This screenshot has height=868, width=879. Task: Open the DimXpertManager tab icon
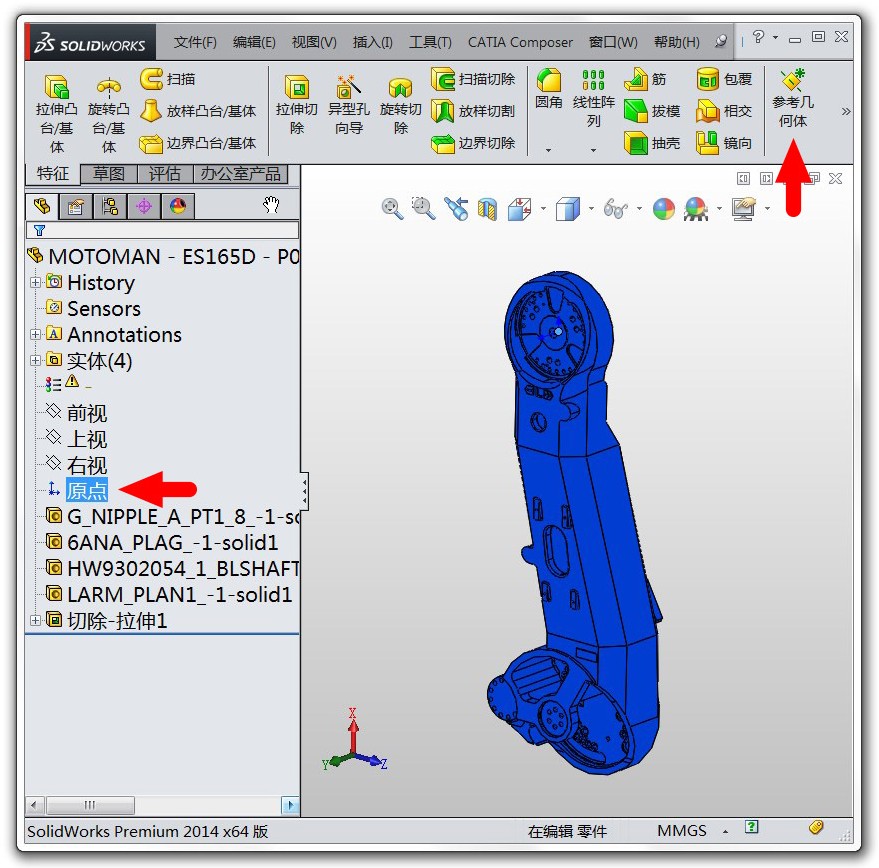point(144,207)
